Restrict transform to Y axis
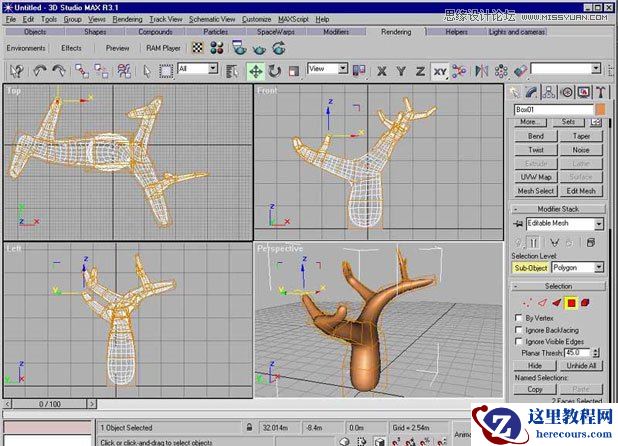 (x=401, y=71)
